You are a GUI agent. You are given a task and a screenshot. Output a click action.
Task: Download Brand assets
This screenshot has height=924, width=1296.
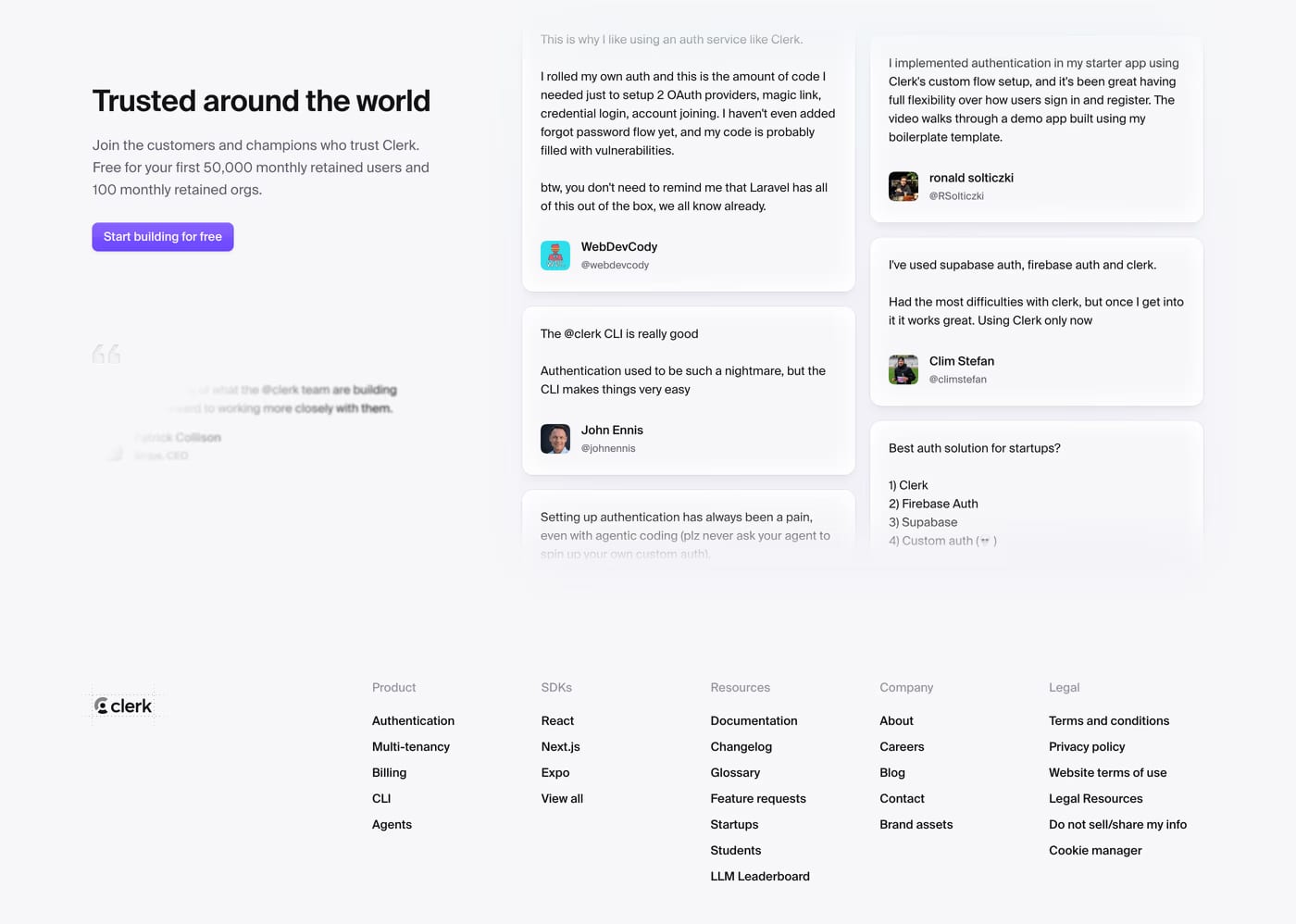click(916, 824)
